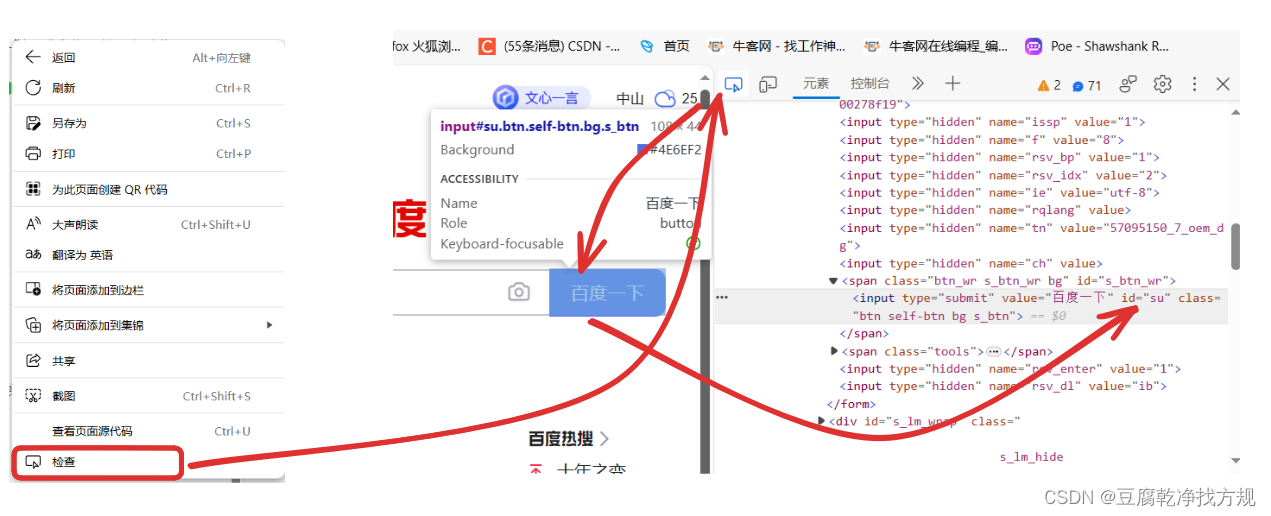Open DevTools three-dot customize menu
This screenshot has width=1271, height=516.
(1194, 84)
